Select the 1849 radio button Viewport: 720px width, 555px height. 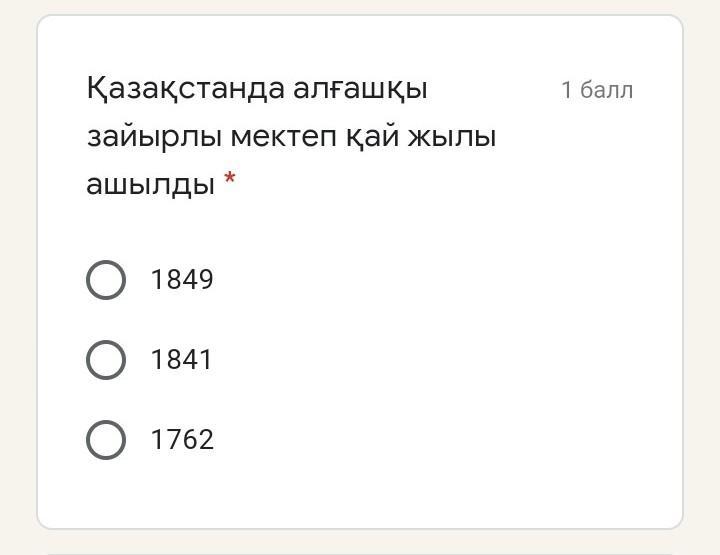(x=106, y=280)
